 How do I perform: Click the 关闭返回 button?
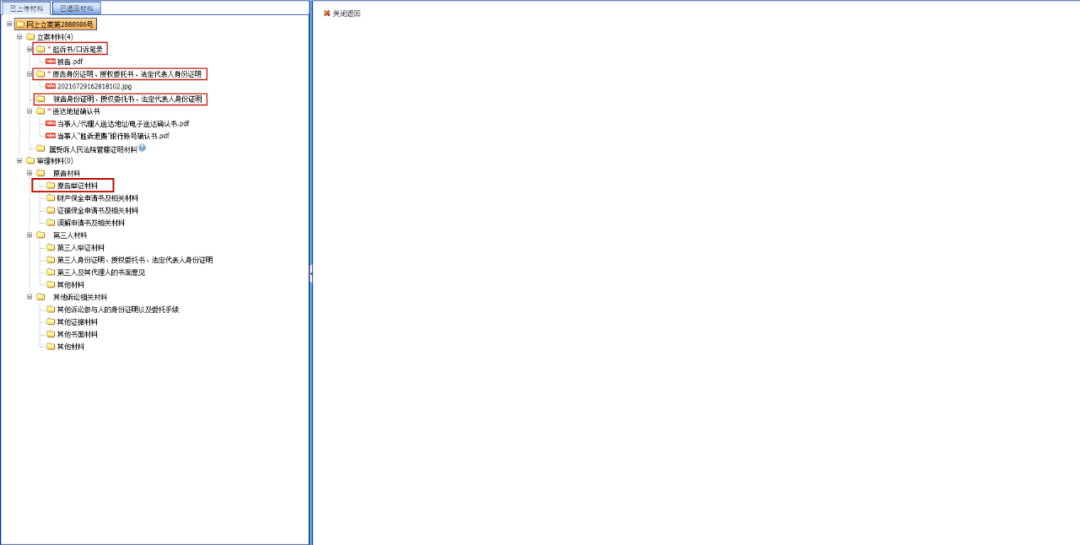[x=342, y=13]
